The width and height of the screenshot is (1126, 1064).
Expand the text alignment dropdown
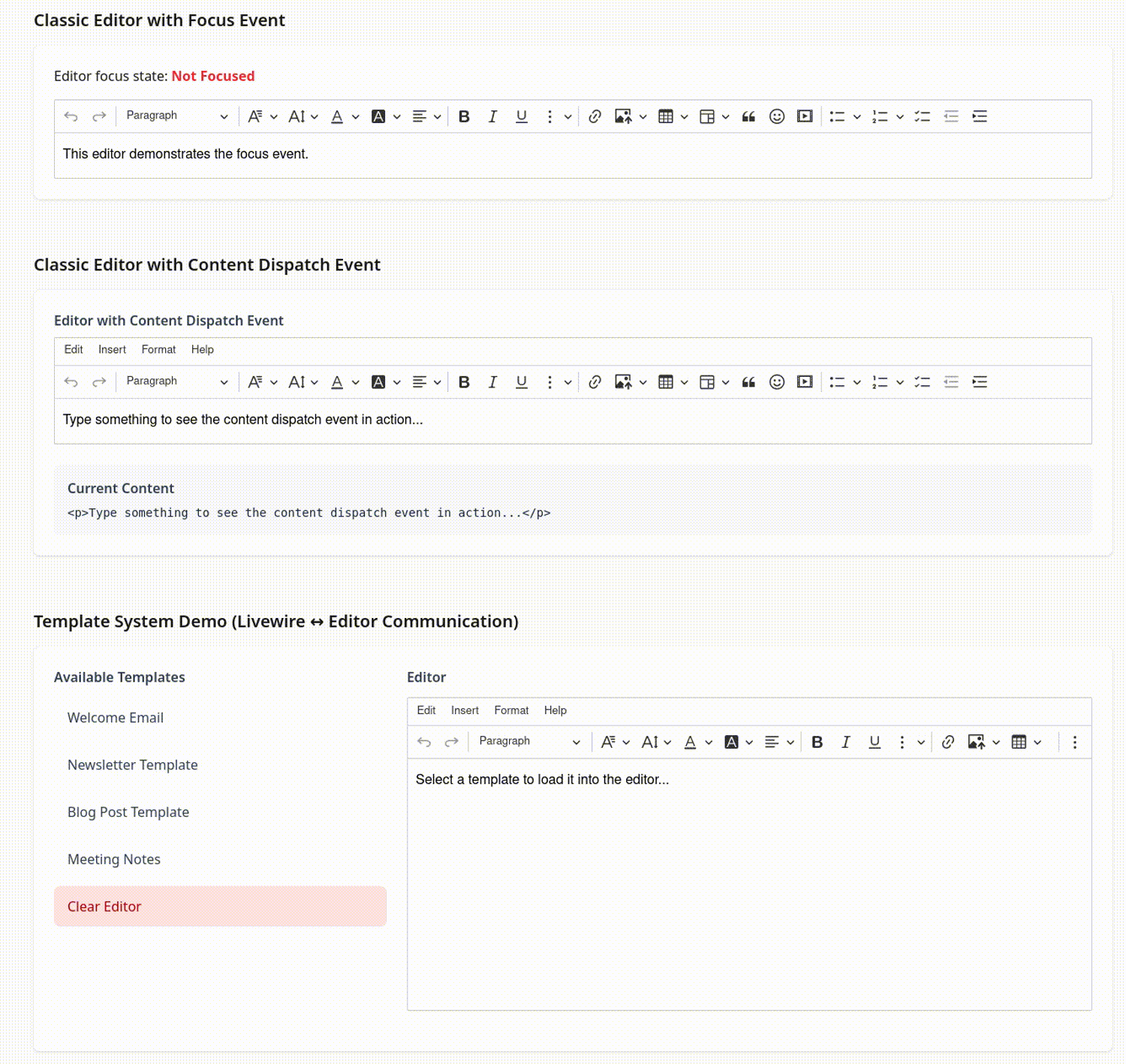click(437, 116)
